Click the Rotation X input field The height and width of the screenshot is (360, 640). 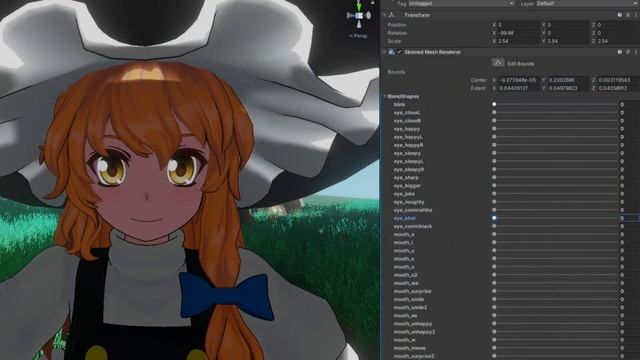tap(518, 33)
